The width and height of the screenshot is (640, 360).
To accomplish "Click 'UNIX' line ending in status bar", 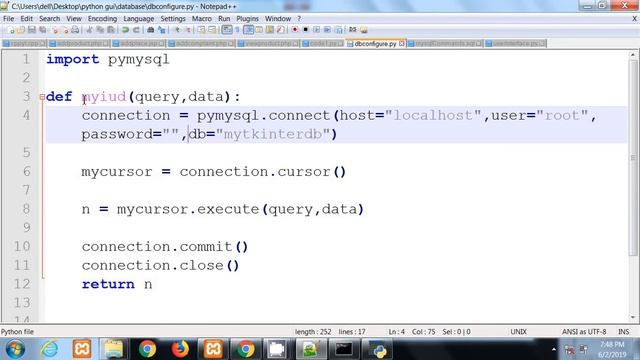I will (518, 332).
